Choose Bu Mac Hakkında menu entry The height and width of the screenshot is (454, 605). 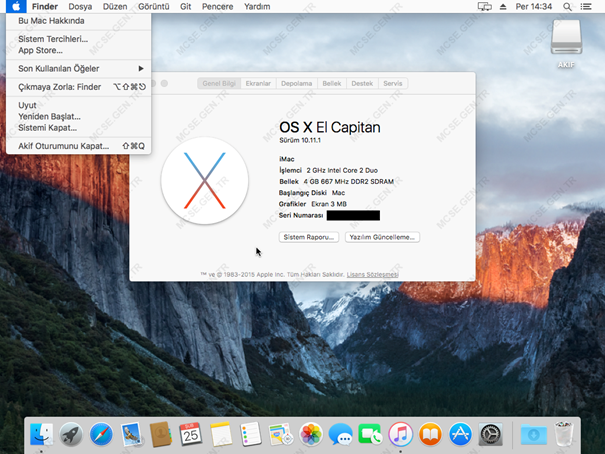tap(78, 21)
